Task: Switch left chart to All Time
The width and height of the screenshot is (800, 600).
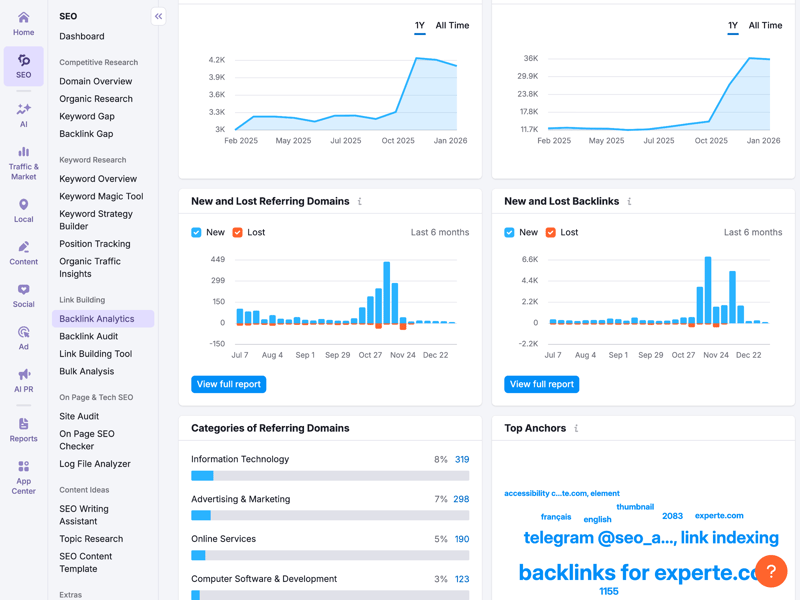Action: pos(452,25)
